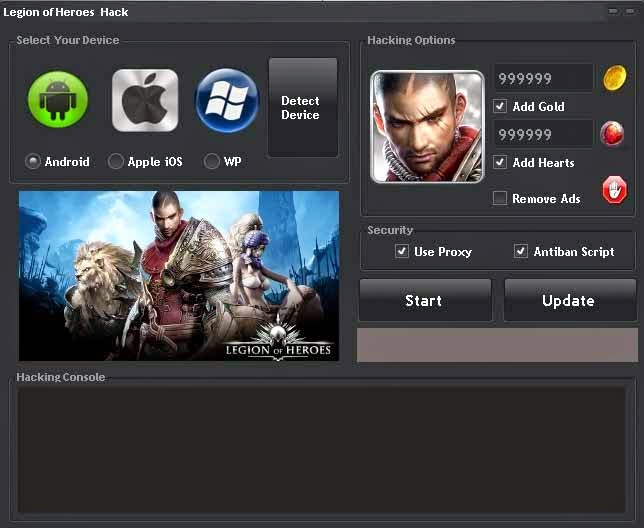Click the red heart gem icon

tap(612, 134)
